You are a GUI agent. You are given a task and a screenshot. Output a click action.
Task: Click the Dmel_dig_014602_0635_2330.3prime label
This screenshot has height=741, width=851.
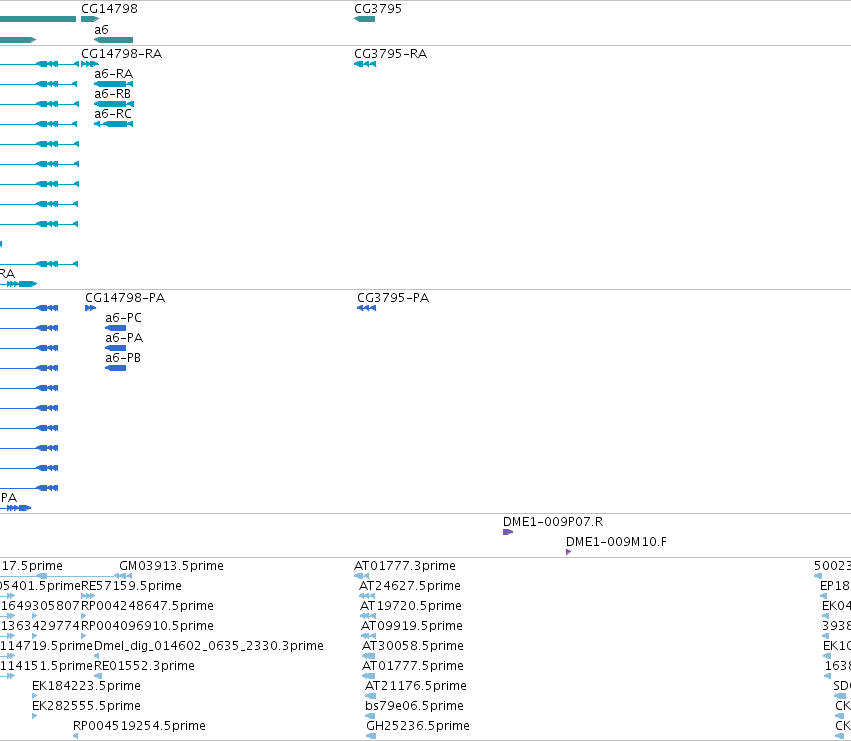(209, 646)
